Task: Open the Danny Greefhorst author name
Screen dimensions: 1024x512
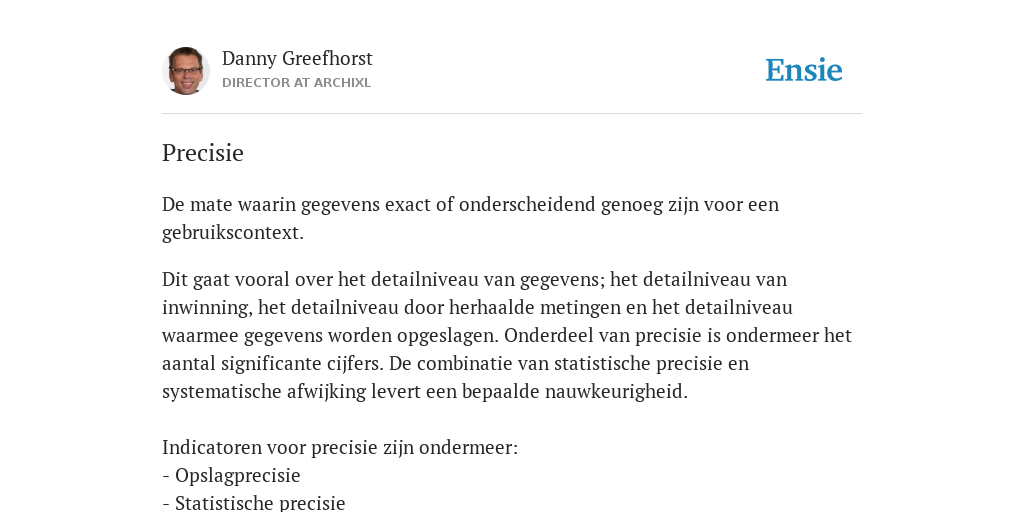Action: 297,59
